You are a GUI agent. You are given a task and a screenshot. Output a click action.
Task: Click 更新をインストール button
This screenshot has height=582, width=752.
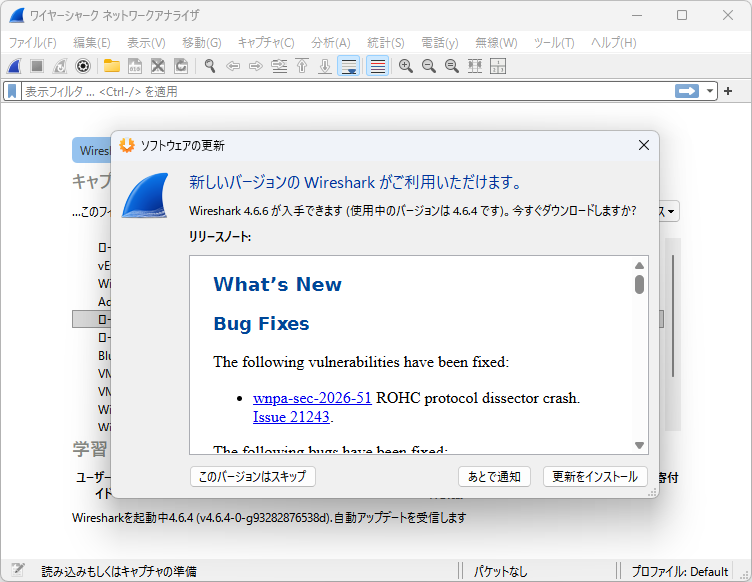(595, 477)
